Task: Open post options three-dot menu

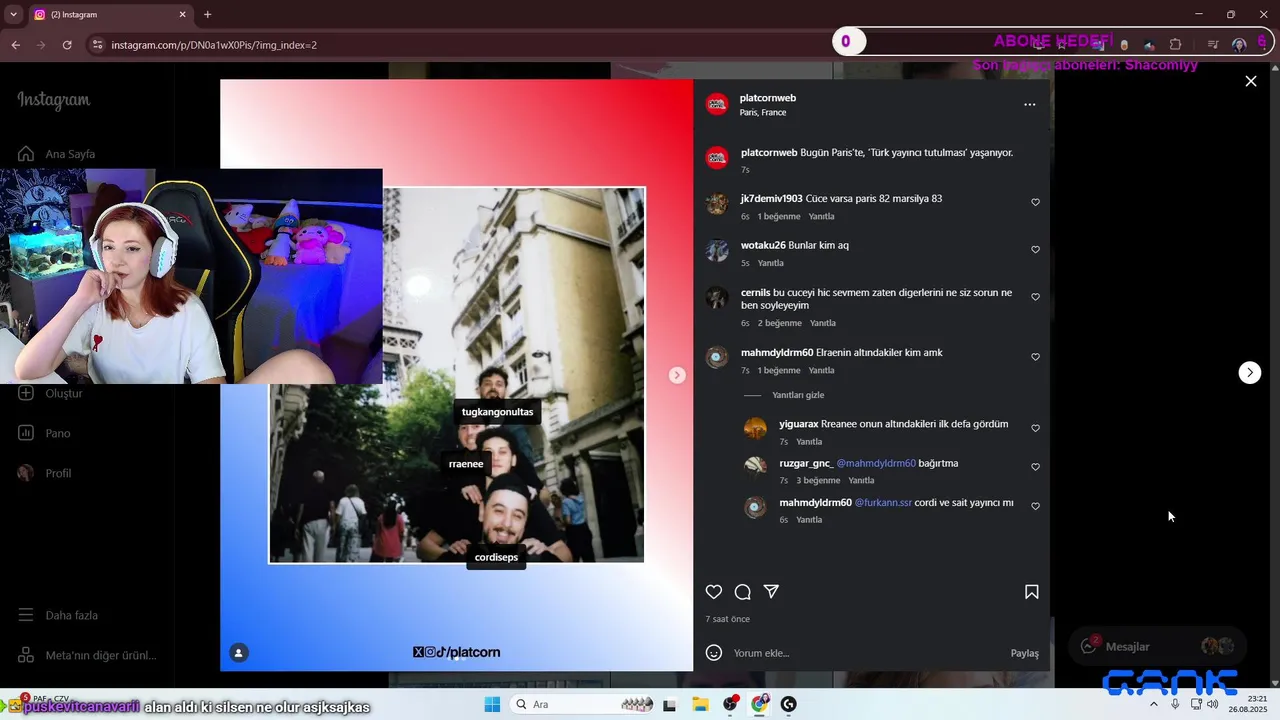Action: tap(1029, 104)
